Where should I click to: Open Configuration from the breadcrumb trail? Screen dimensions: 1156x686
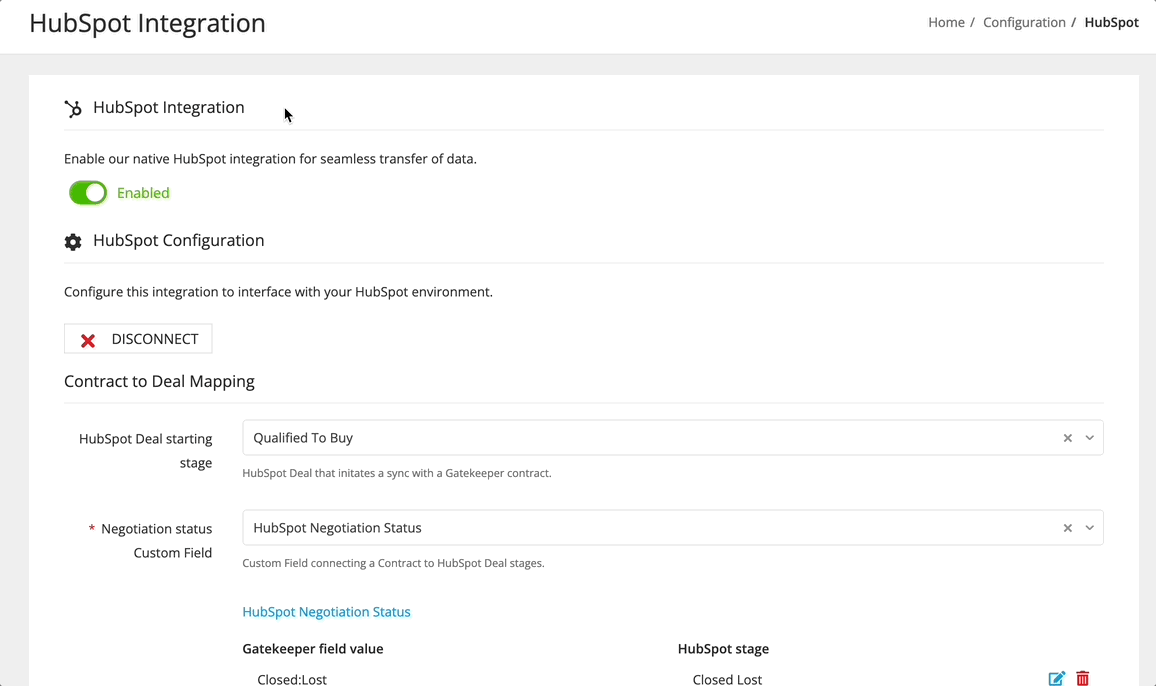[1024, 21]
